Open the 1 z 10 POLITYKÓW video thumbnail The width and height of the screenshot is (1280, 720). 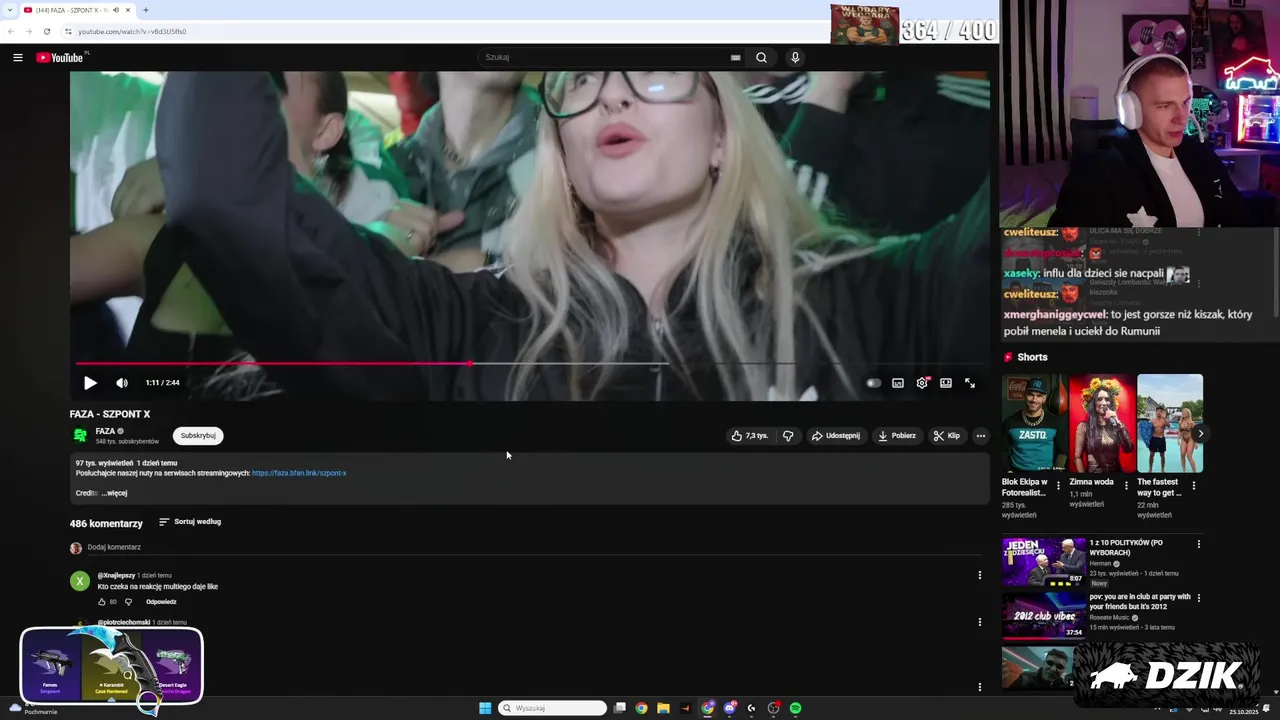1044,562
